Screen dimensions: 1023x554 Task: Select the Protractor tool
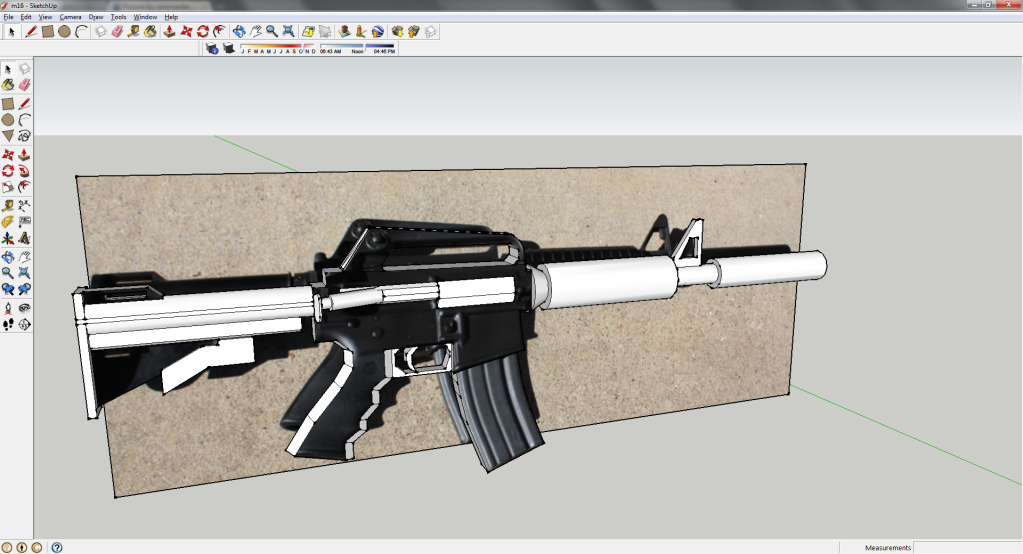8,223
